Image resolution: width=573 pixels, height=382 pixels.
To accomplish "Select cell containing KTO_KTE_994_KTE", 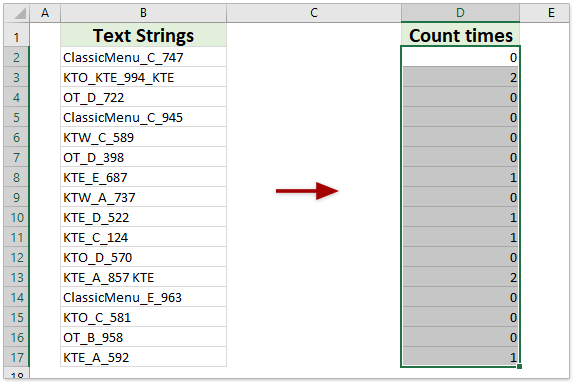I will (x=143, y=77).
